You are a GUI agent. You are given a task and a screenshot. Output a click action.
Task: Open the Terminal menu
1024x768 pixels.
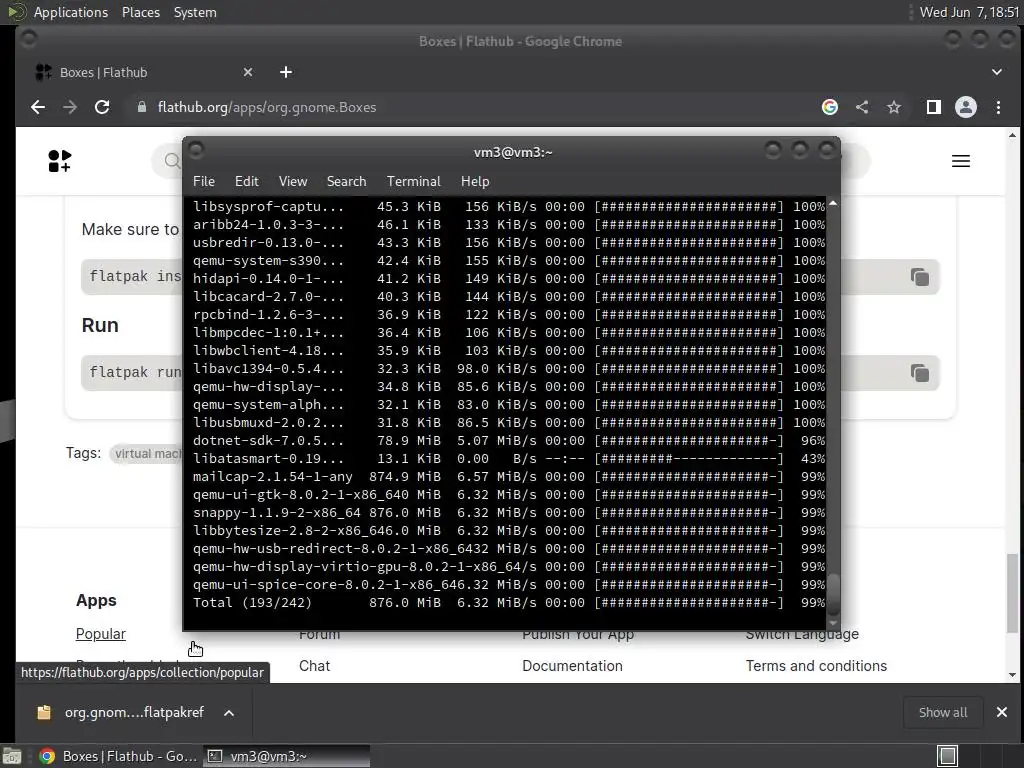[413, 182]
